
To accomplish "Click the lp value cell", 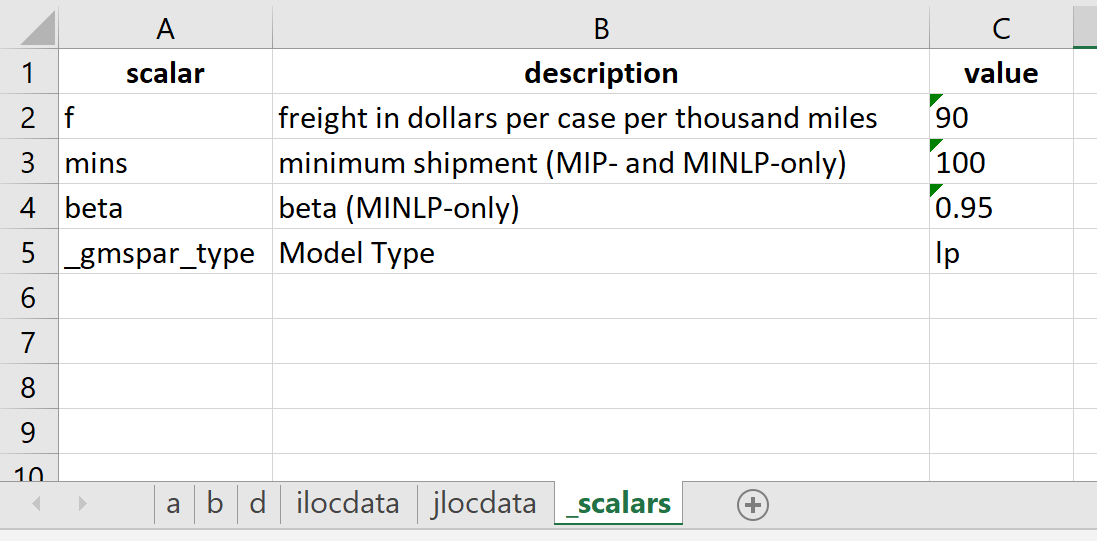I will (x=1000, y=253).
